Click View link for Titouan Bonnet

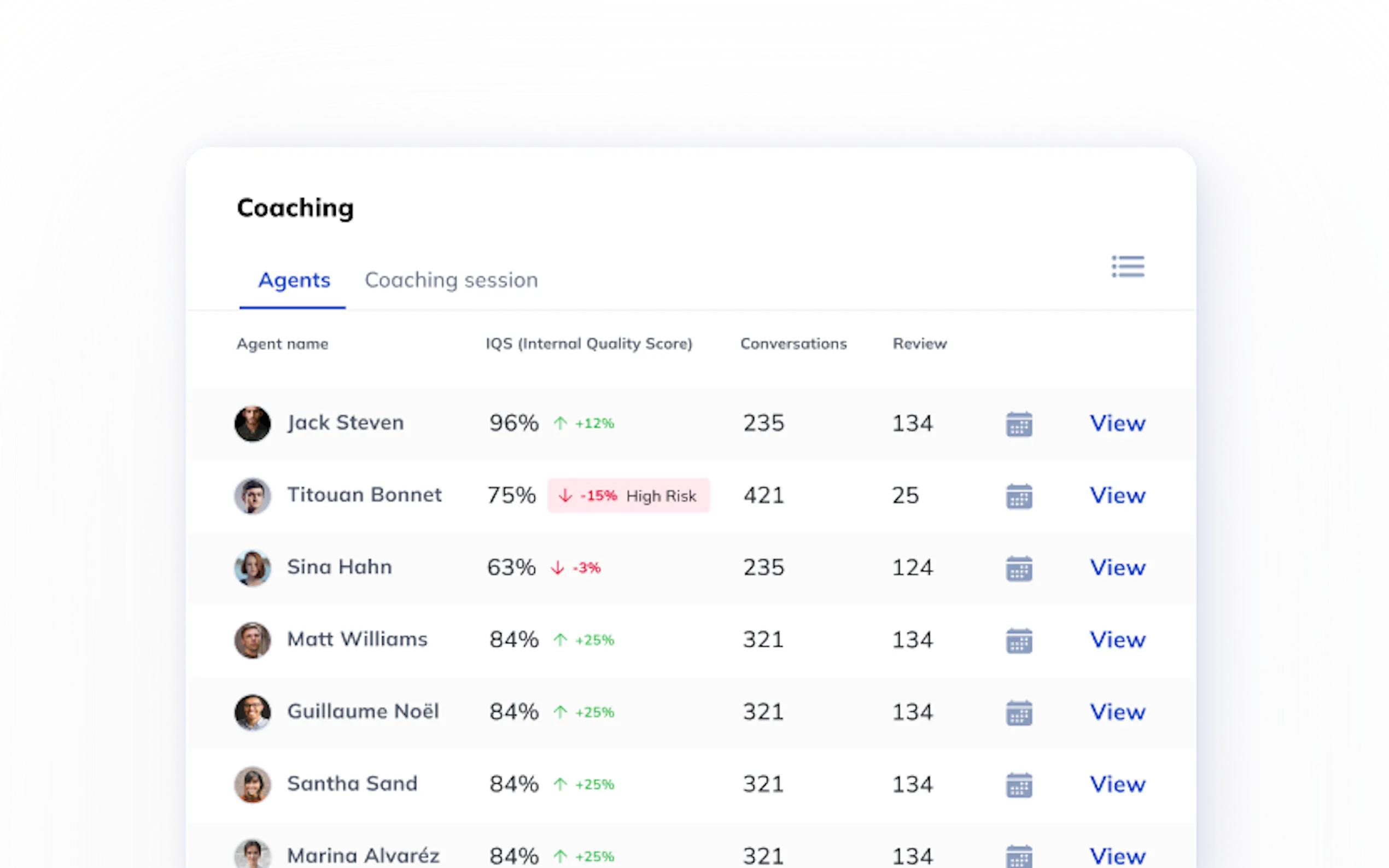tap(1117, 495)
